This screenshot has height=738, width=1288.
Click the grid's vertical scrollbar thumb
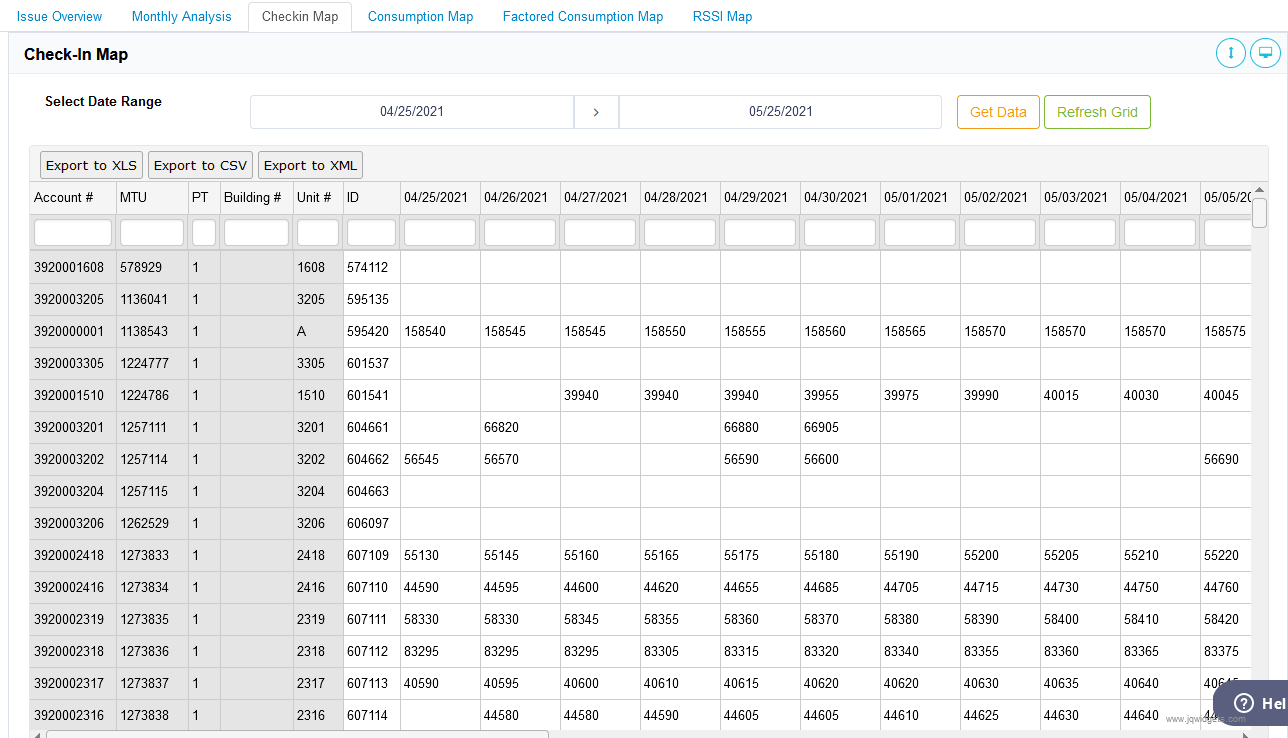[x=1259, y=213]
